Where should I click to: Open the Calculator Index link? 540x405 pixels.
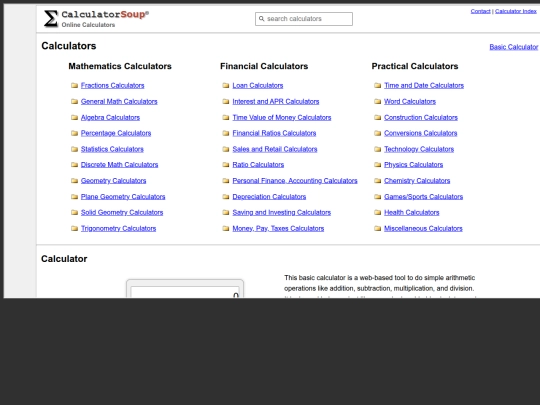[x=516, y=11]
